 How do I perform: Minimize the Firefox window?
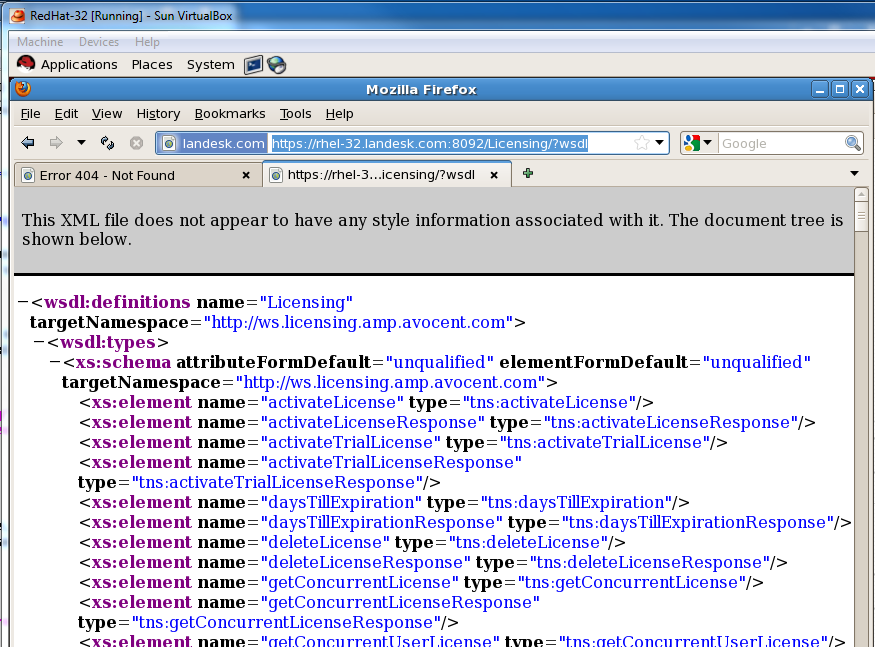point(820,89)
